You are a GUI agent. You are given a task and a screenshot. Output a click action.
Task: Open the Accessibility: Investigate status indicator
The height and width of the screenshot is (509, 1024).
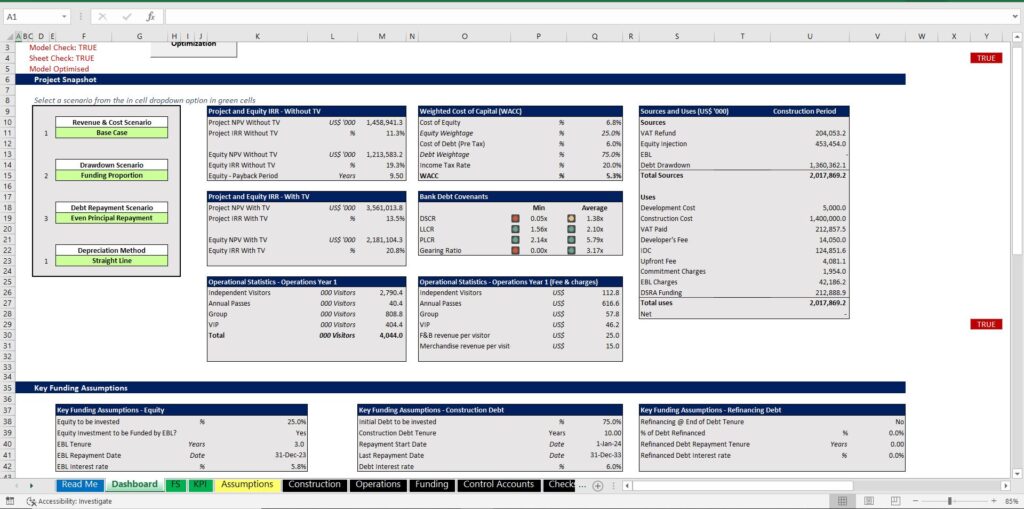pyautogui.click(x=68, y=501)
